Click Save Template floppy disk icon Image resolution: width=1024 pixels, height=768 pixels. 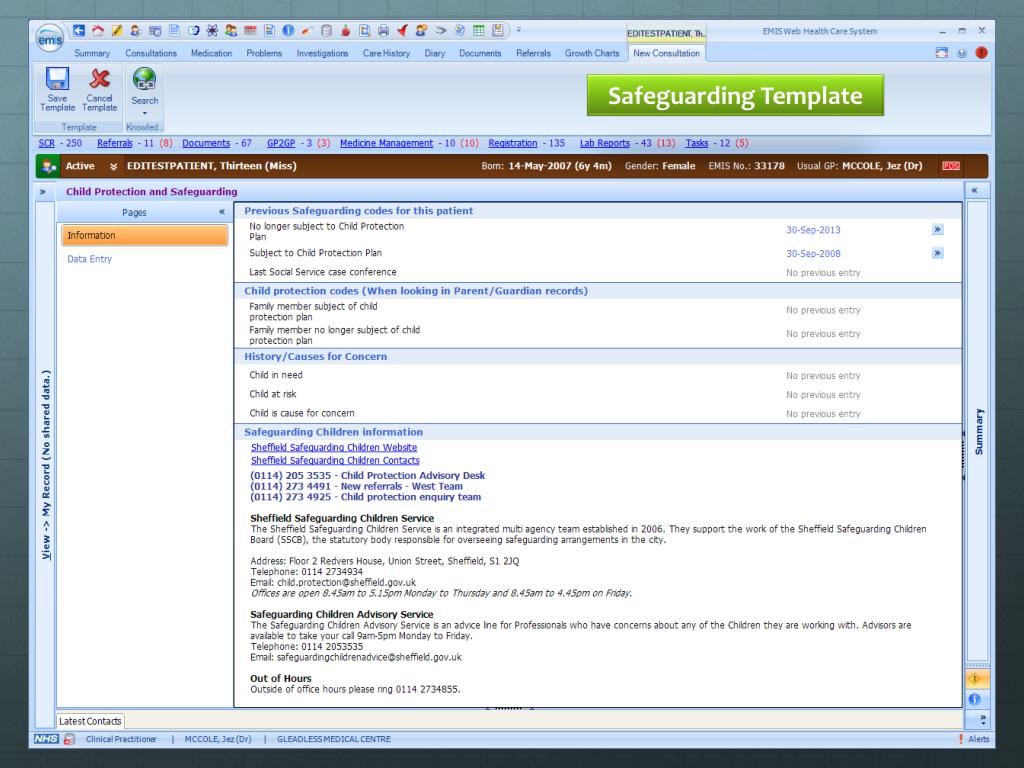tap(57, 79)
